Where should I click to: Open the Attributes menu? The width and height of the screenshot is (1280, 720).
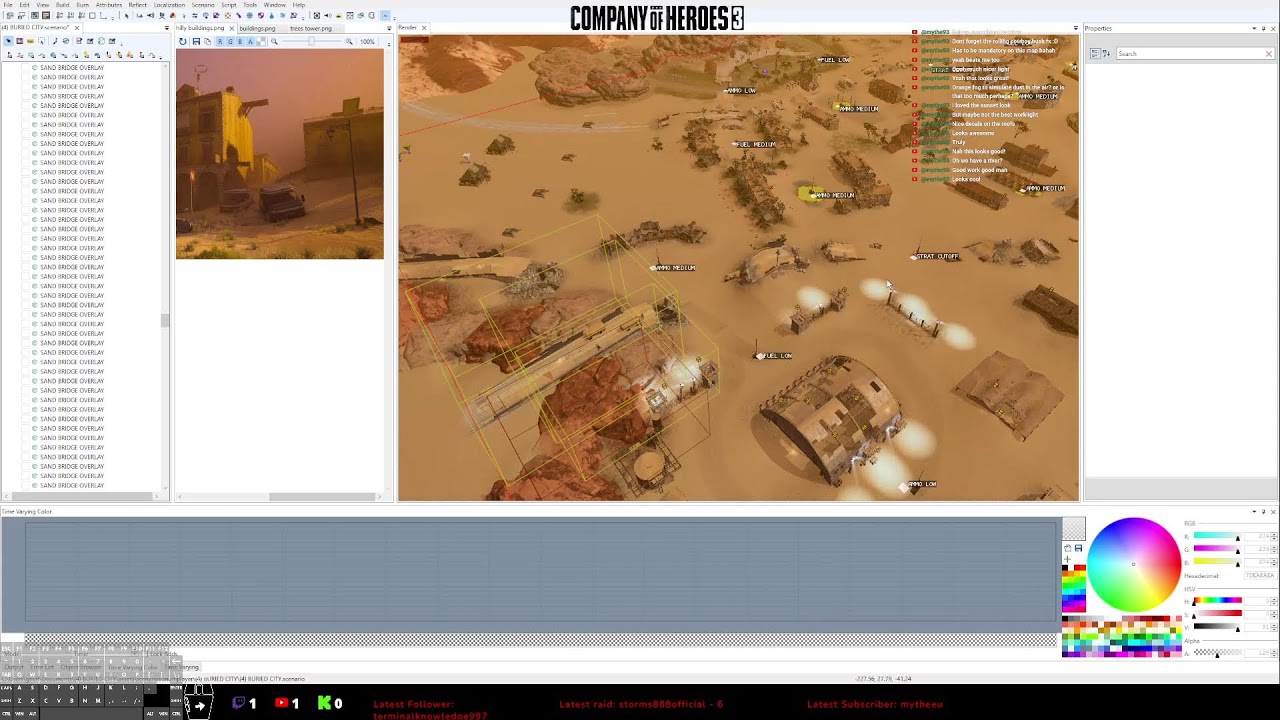click(x=109, y=5)
